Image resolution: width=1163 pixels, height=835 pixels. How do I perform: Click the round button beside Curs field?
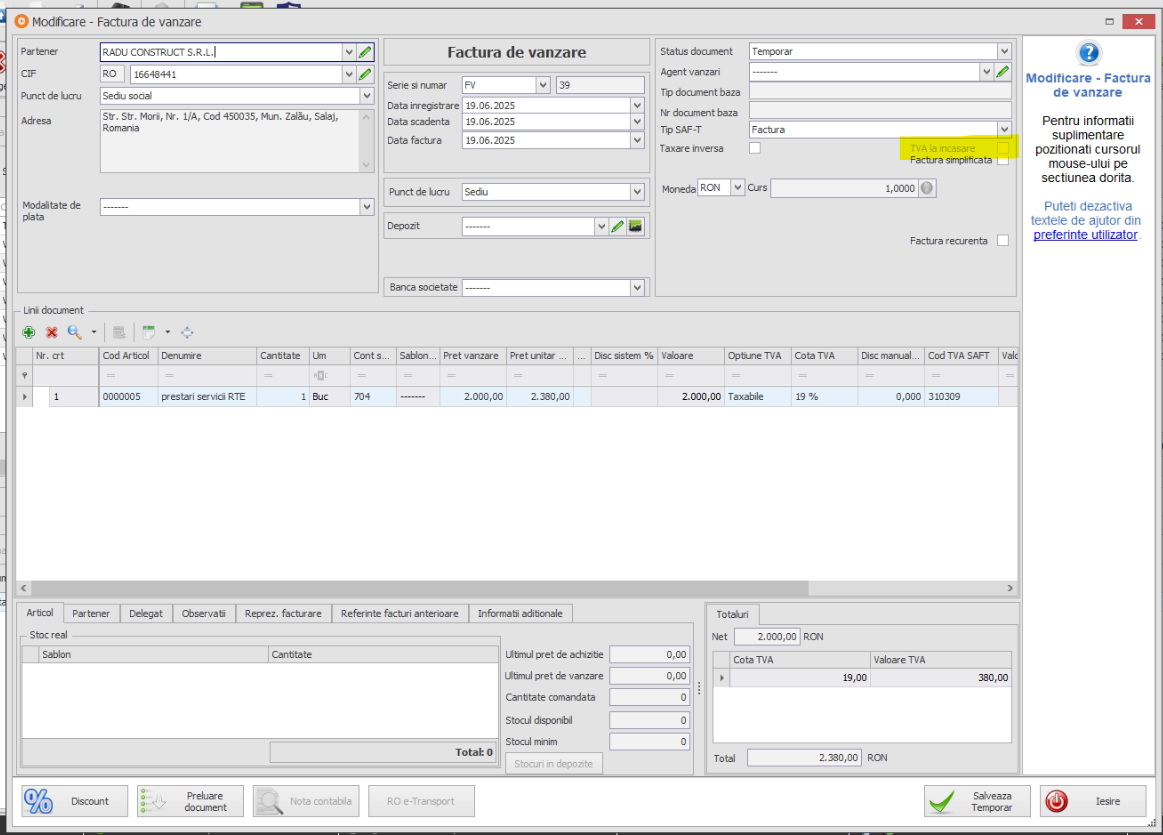(927, 188)
